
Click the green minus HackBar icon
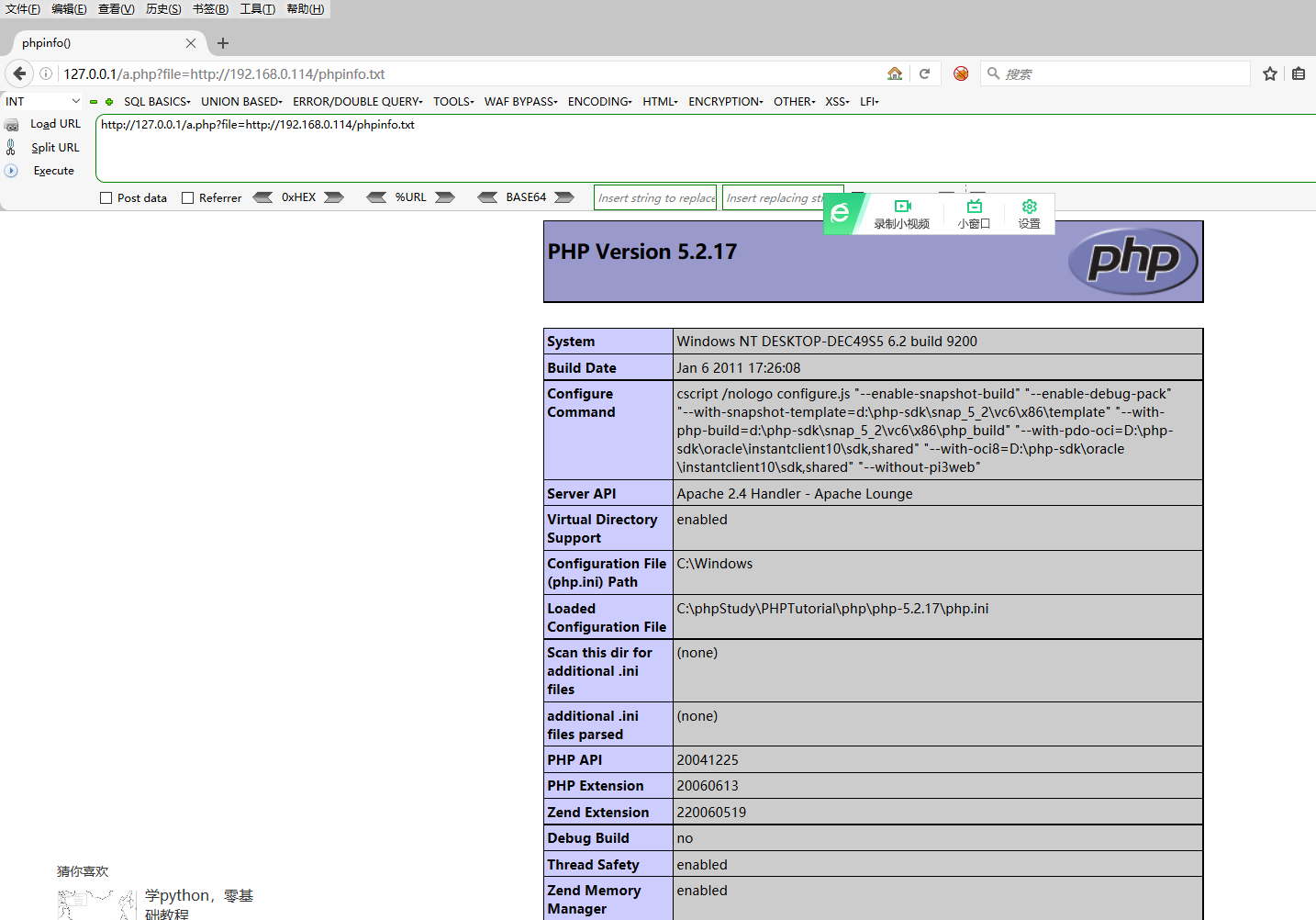(94, 102)
